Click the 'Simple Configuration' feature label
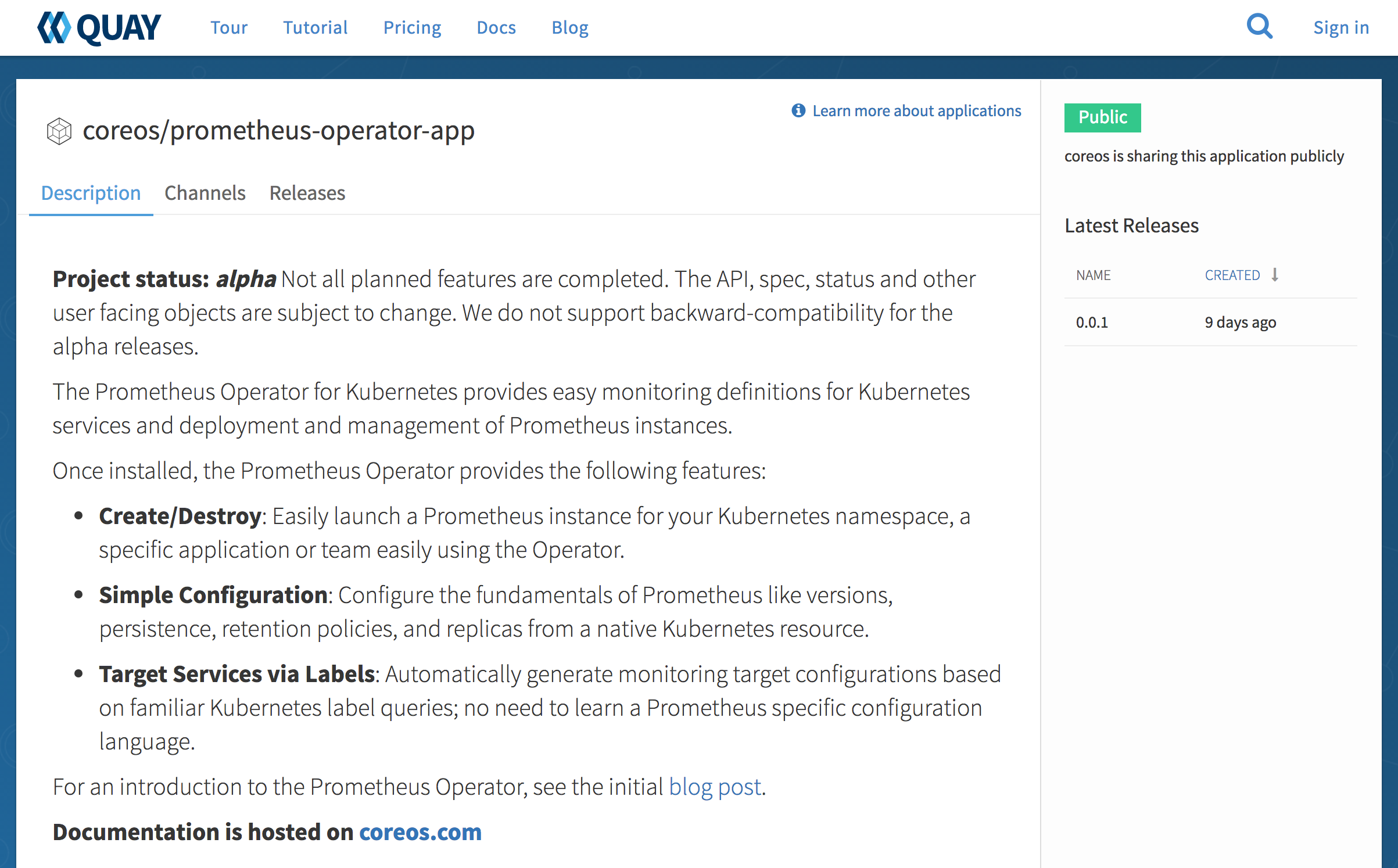The width and height of the screenshot is (1398, 868). coord(213,595)
